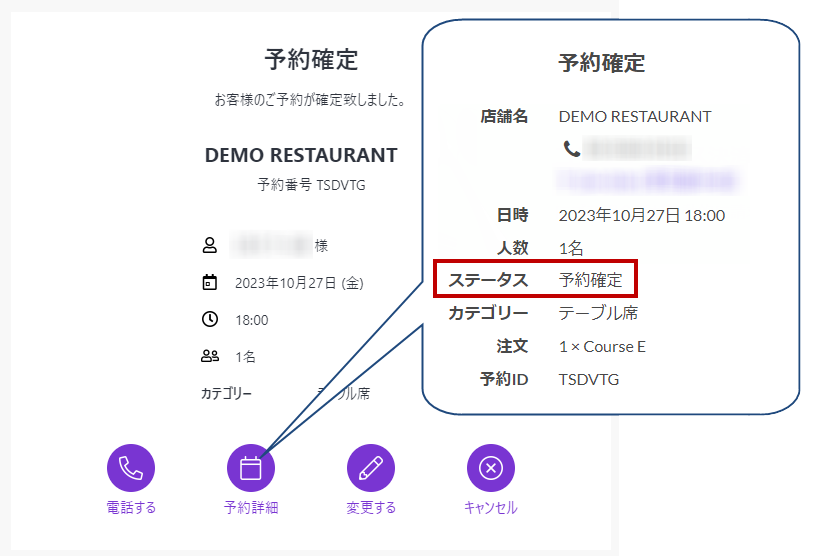This screenshot has height=556, width=819.
Task: Click the phone icon in the details popup
Action: click(x=571, y=149)
